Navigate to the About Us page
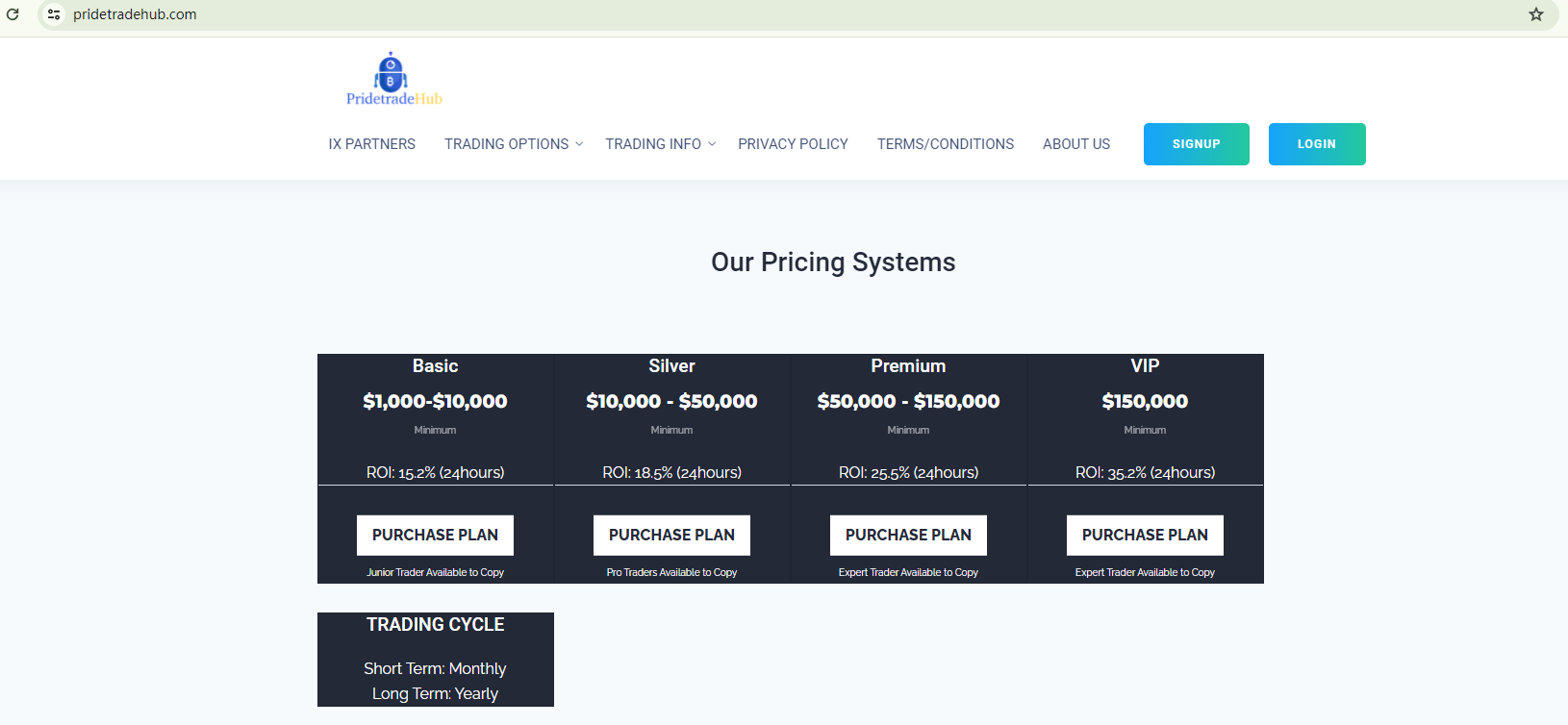The image size is (1568, 725). pos(1075,144)
